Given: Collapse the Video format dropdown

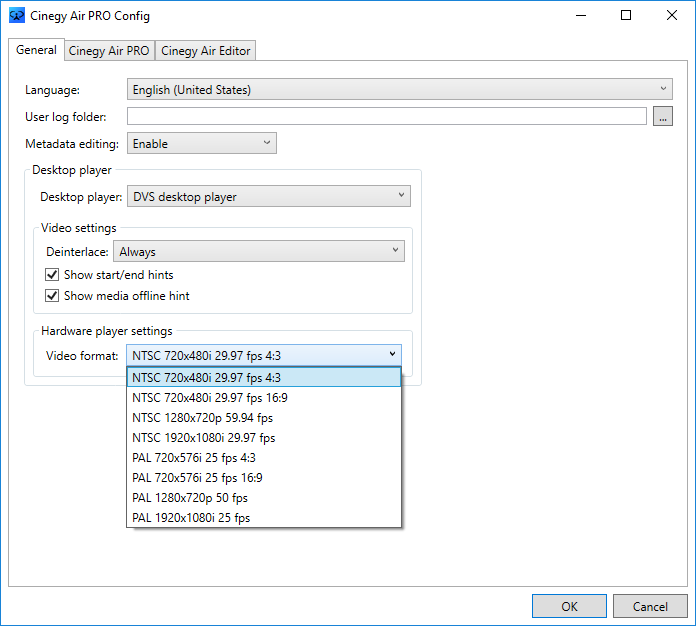Looking at the screenshot, I should pos(264,355).
